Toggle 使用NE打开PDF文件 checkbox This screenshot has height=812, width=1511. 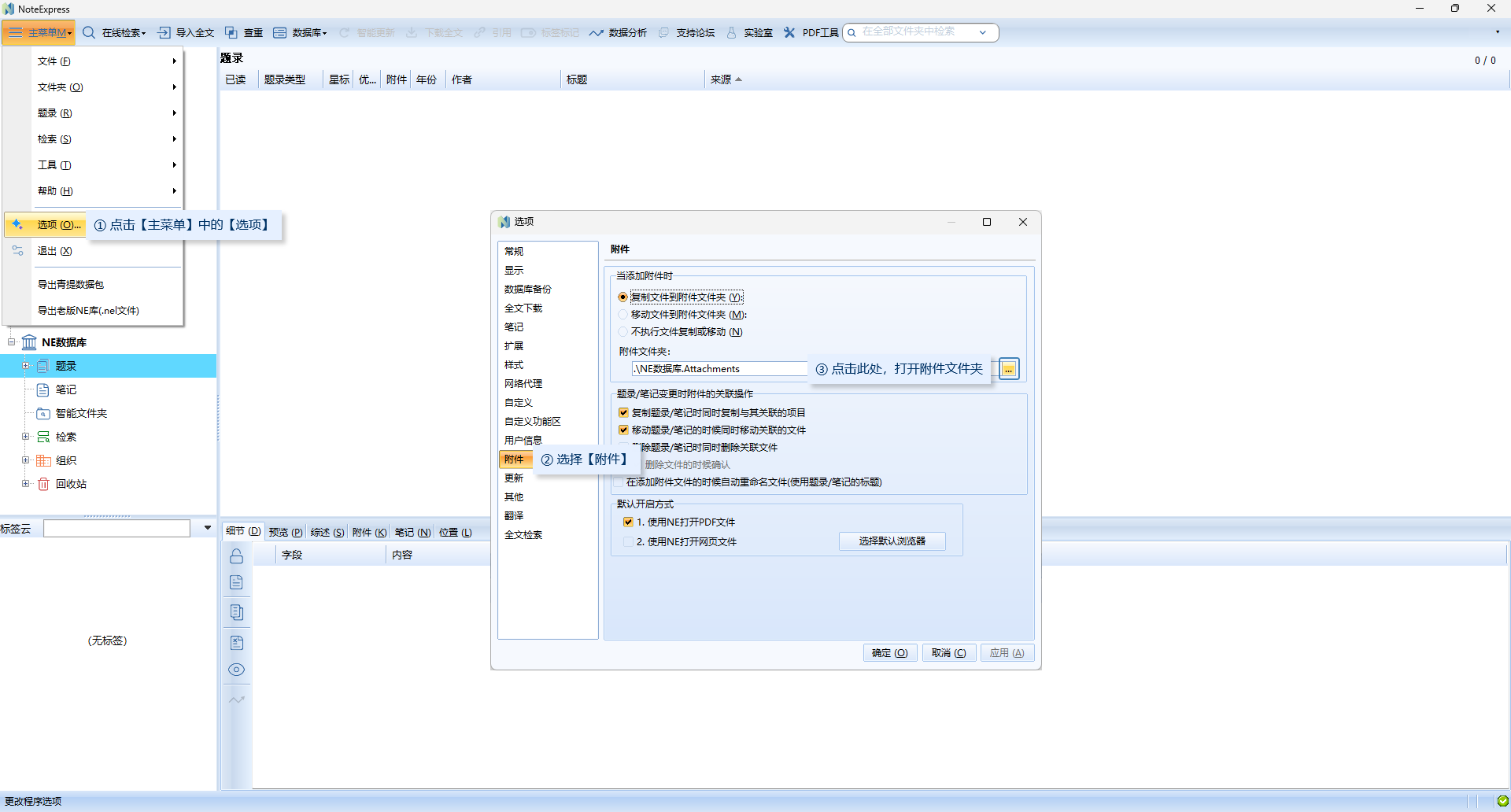628,522
